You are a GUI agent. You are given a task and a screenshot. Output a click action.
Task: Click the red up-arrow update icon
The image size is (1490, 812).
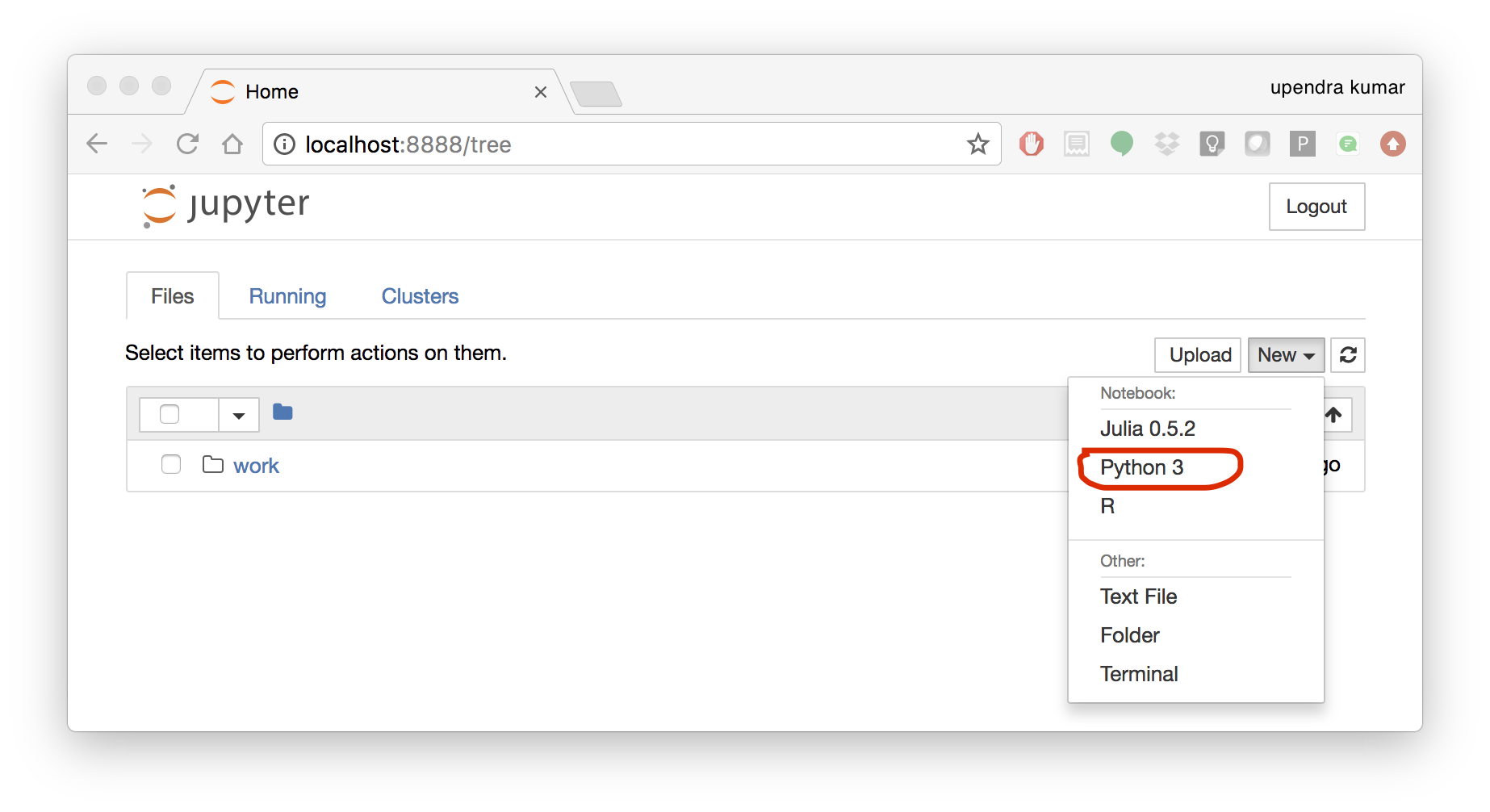click(1393, 144)
